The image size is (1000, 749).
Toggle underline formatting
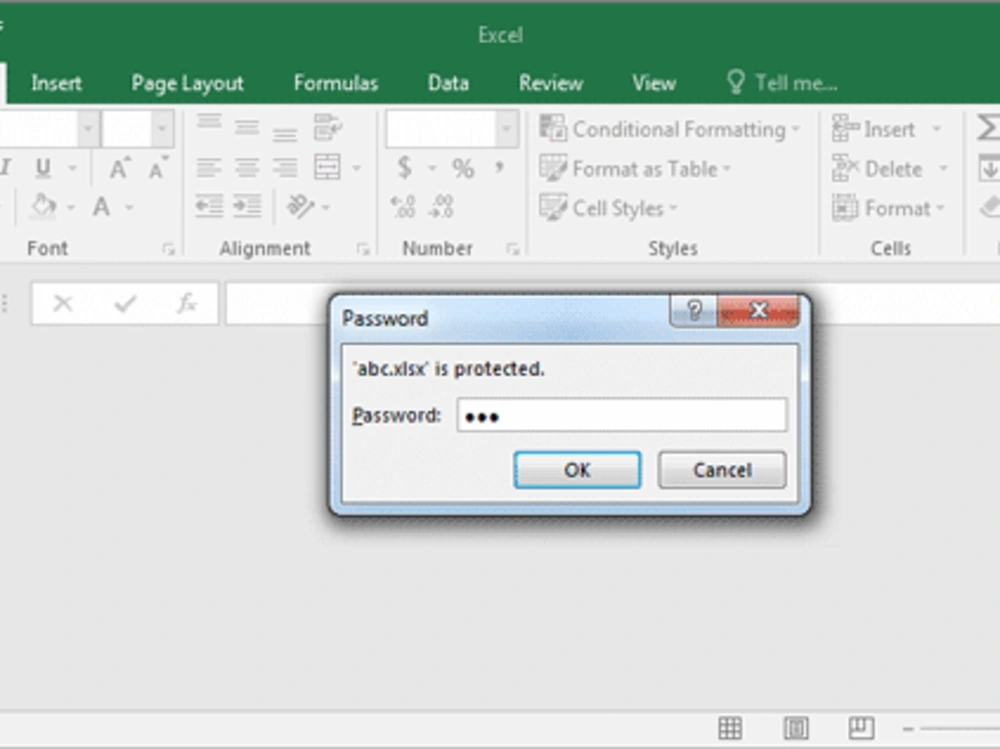click(43, 168)
